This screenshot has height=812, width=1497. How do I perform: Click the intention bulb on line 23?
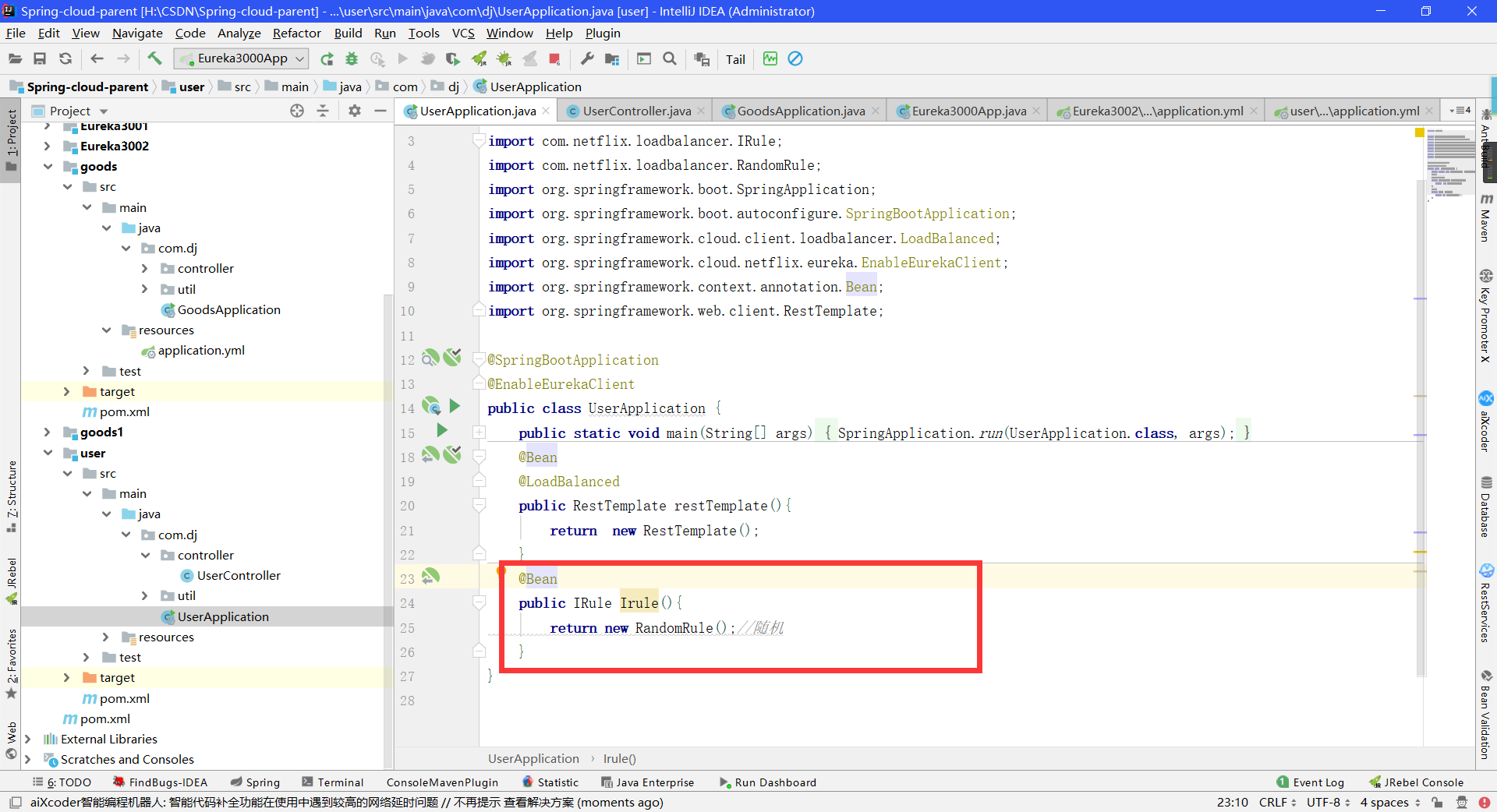point(501,571)
